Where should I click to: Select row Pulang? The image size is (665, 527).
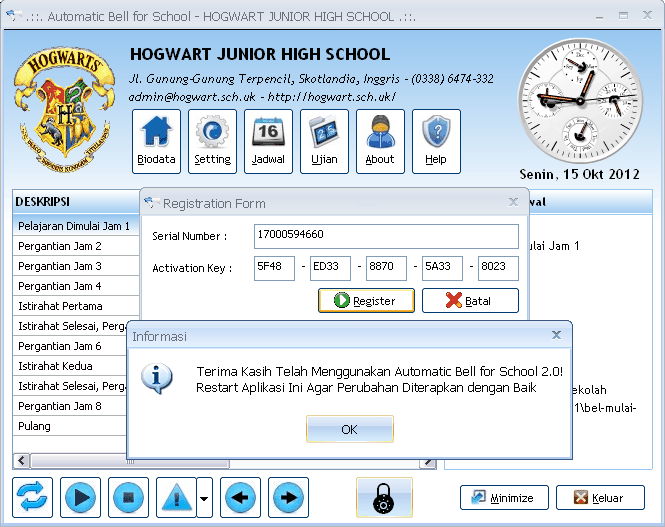pyautogui.click(x=70, y=426)
